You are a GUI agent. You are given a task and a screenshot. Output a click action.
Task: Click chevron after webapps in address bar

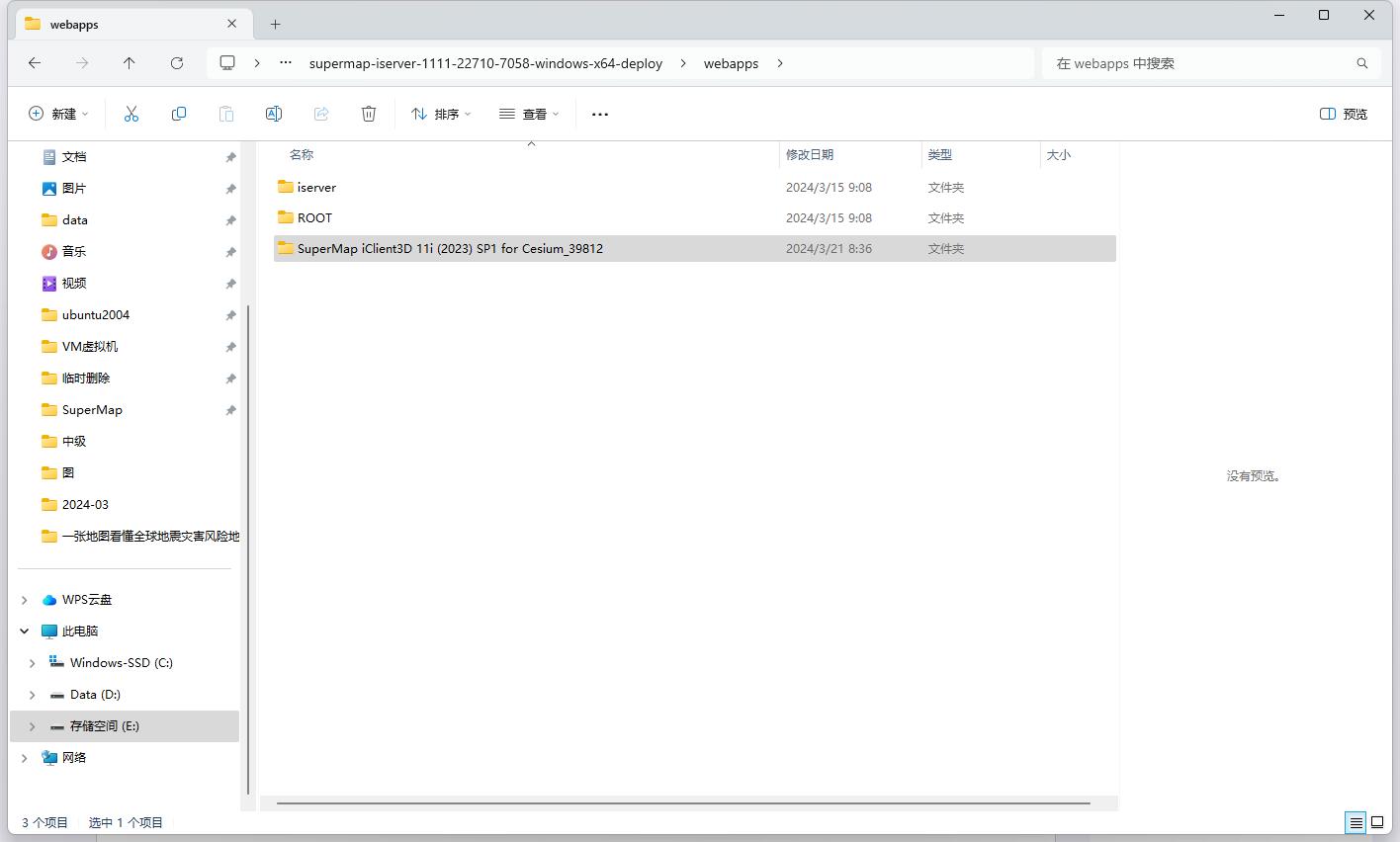pos(780,63)
